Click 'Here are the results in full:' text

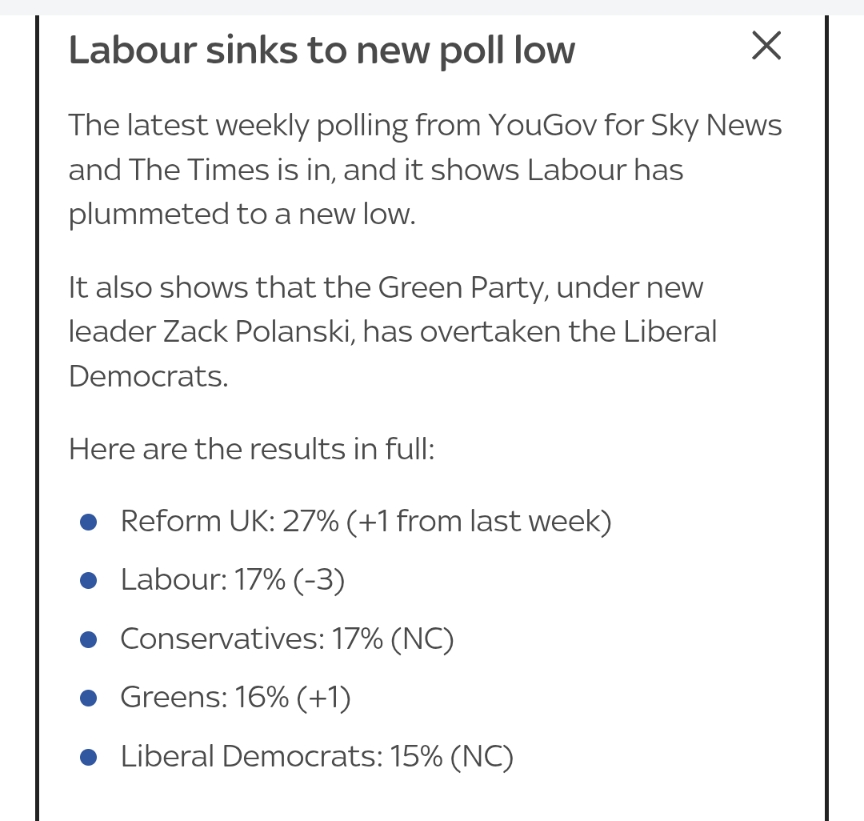tap(251, 449)
